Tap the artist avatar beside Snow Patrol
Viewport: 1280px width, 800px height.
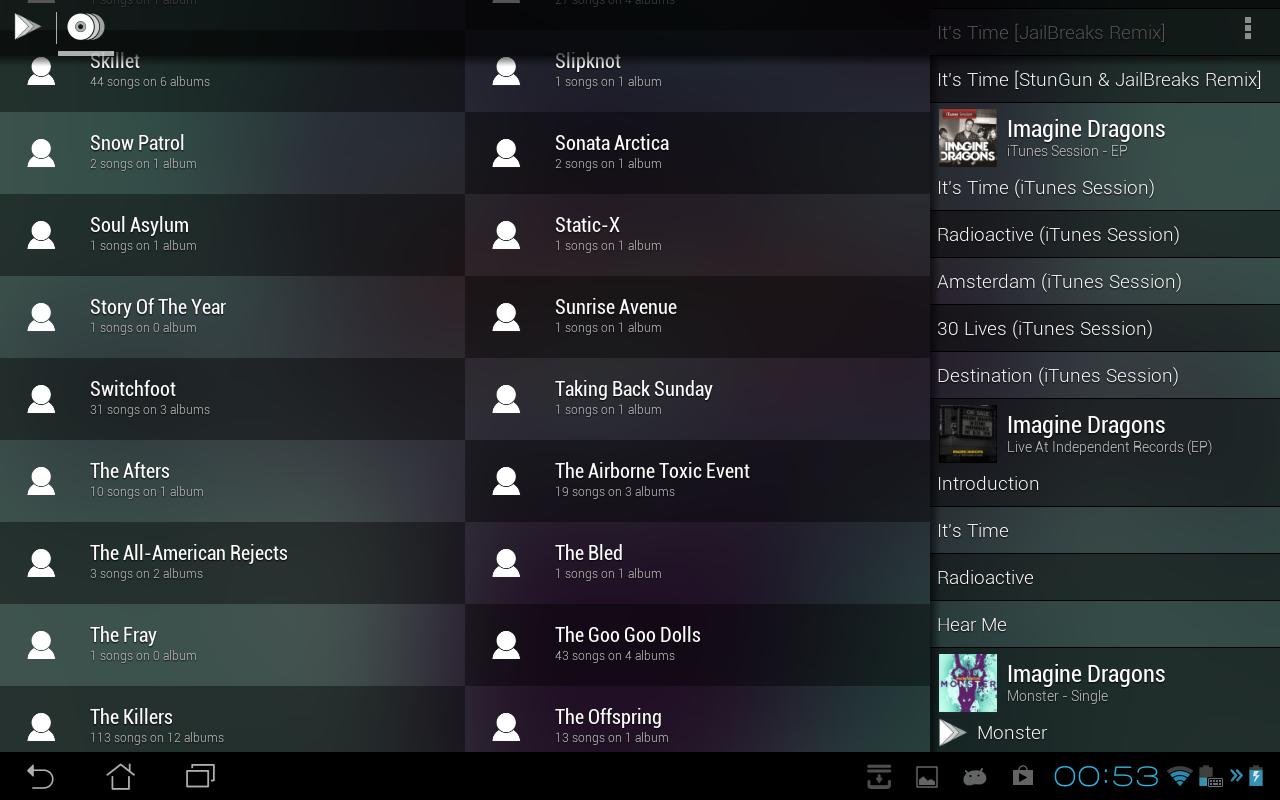[x=41, y=152]
